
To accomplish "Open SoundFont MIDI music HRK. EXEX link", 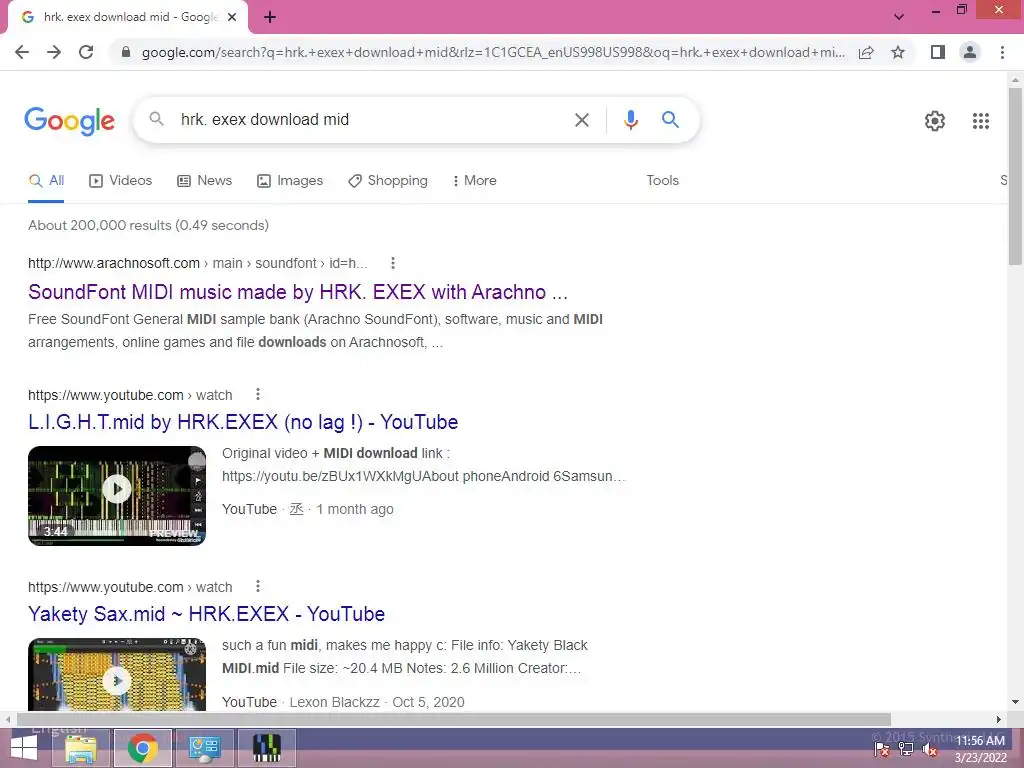I will tap(298, 292).
